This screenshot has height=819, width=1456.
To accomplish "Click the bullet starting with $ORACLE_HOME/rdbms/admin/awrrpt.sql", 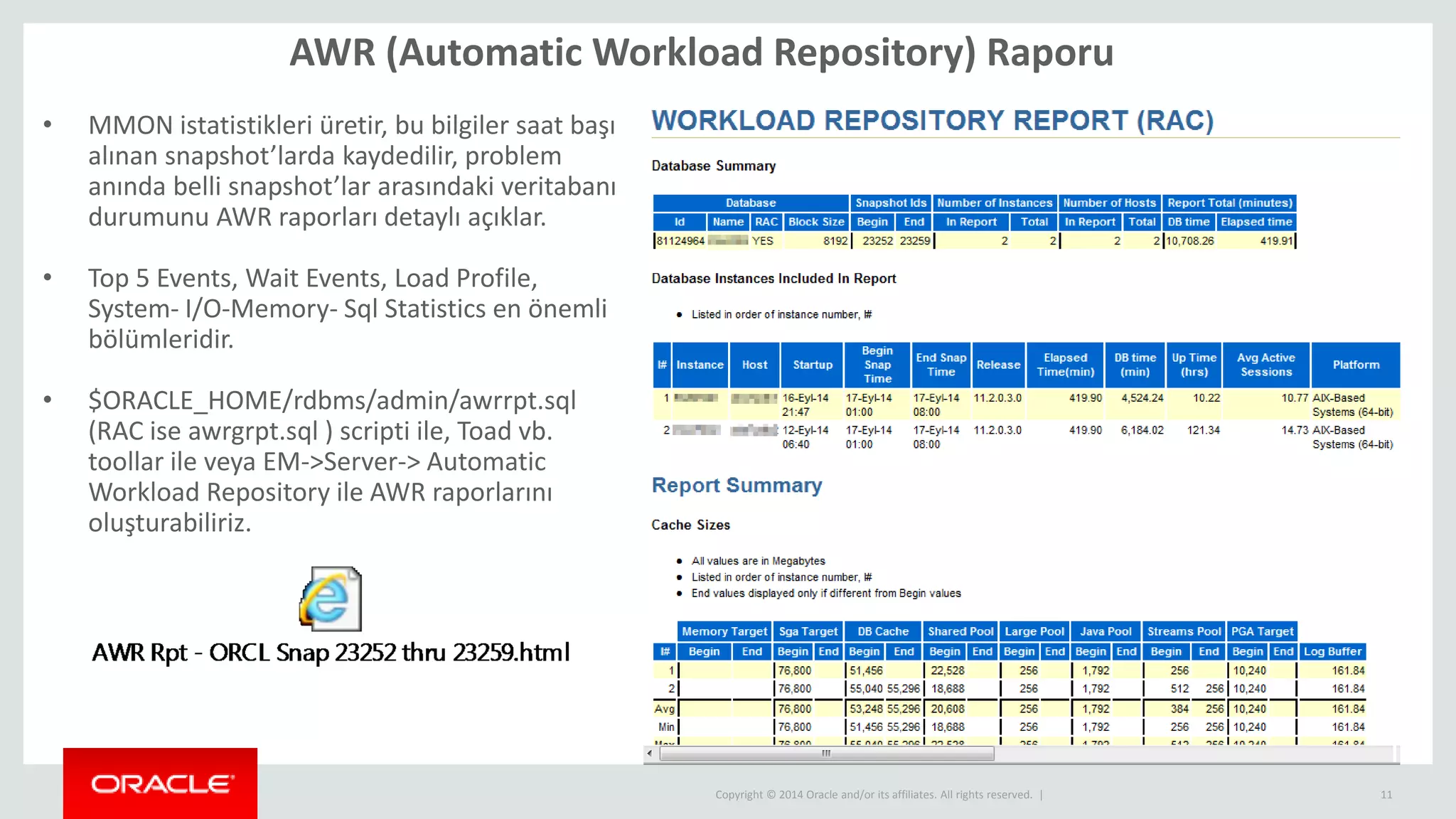I will (331, 461).
